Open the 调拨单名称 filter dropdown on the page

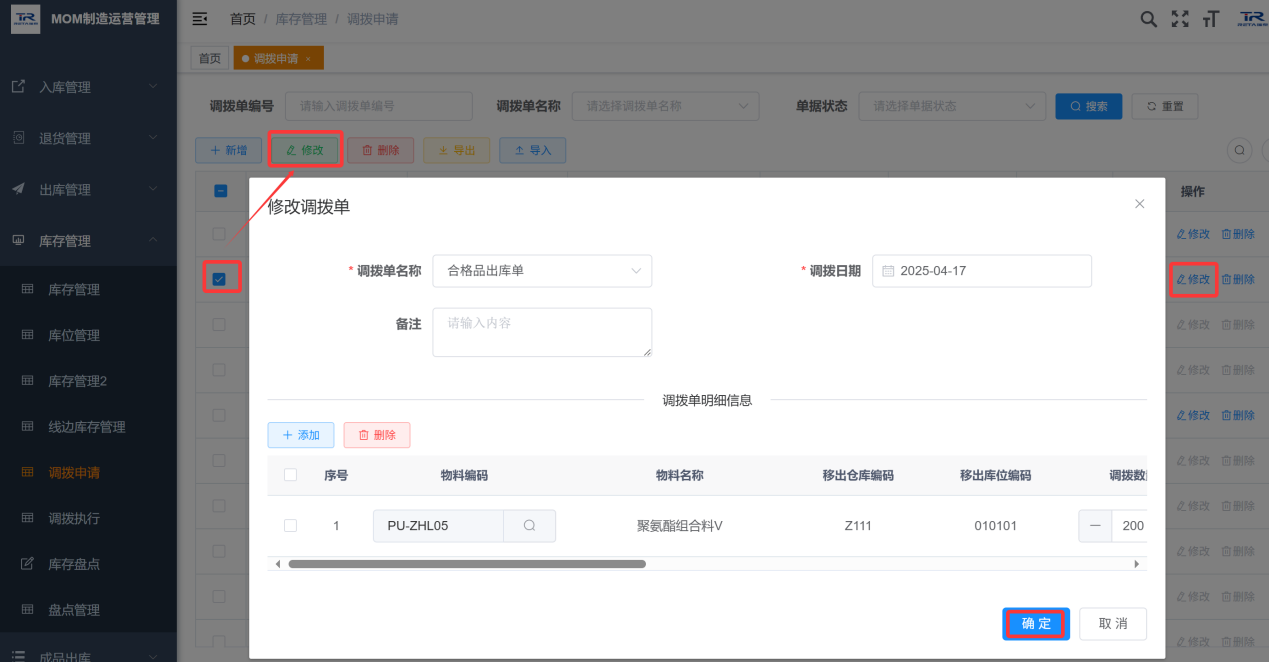(x=665, y=106)
